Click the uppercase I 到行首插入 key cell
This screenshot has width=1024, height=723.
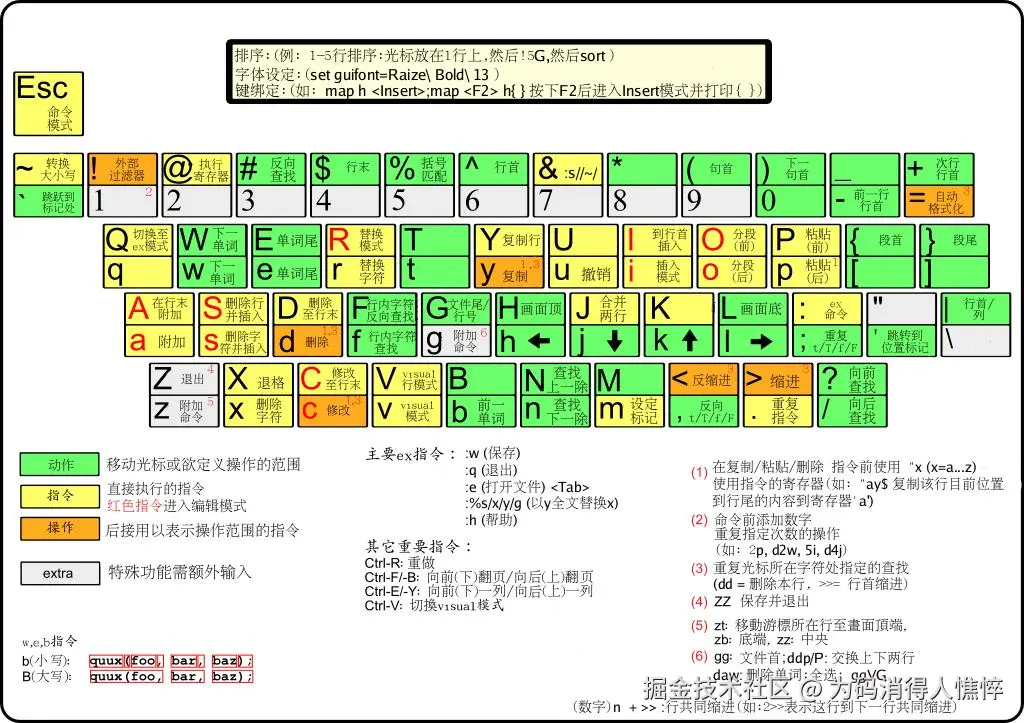coord(657,240)
